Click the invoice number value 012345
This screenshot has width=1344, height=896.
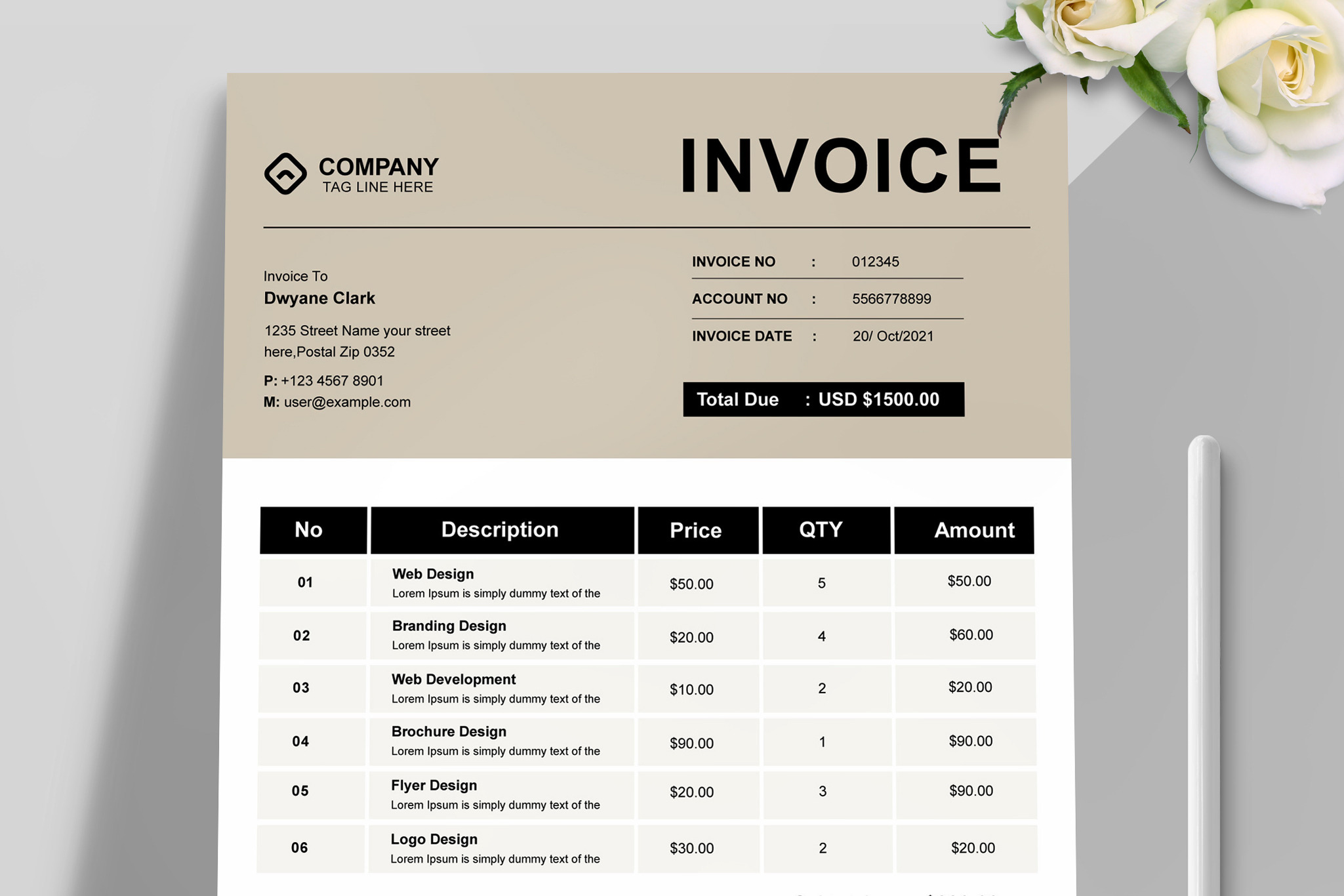tap(875, 262)
